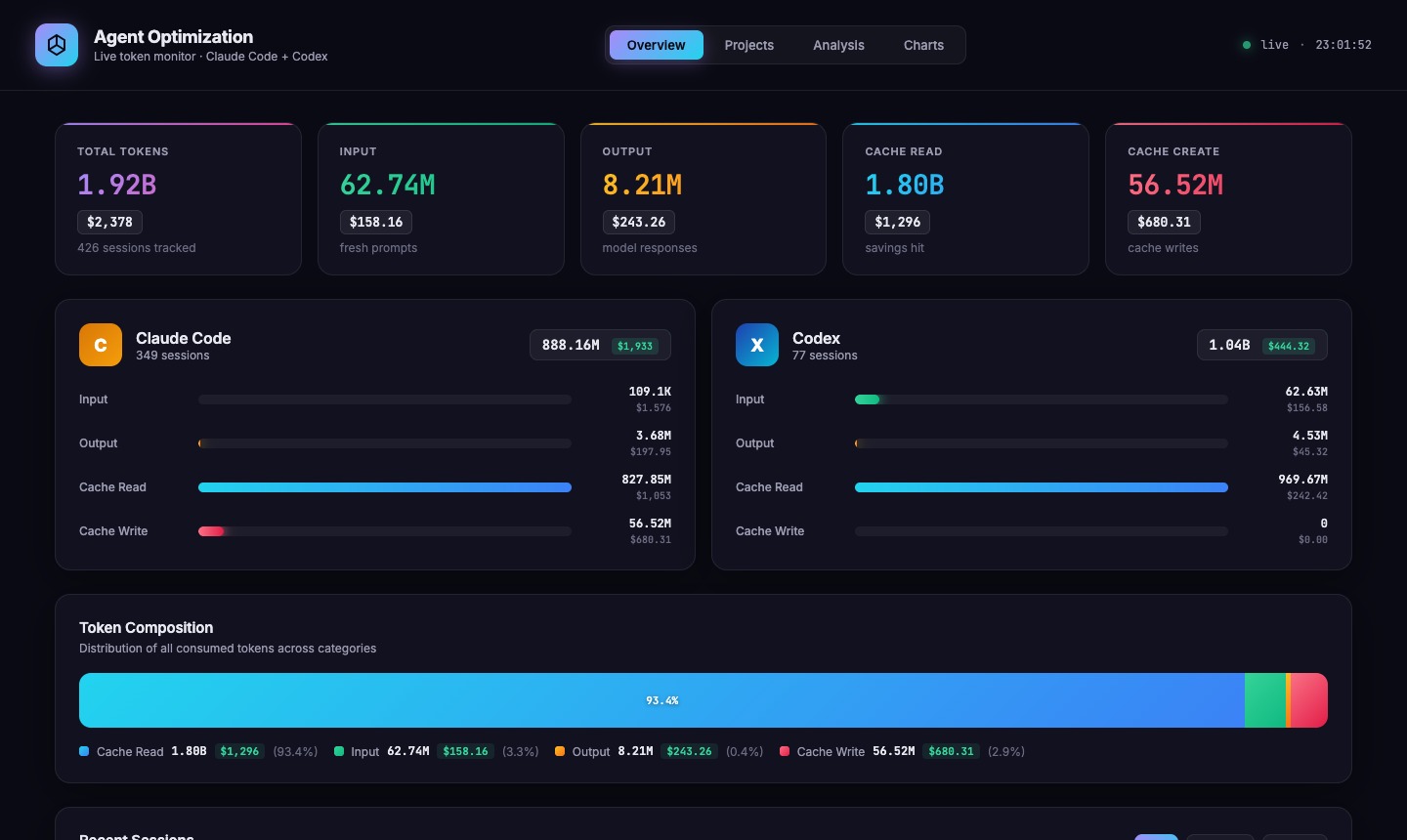Click Codex 62.63M input value
The width and height of the screenshot is (1407, 840).
[x=1306, y=392]
